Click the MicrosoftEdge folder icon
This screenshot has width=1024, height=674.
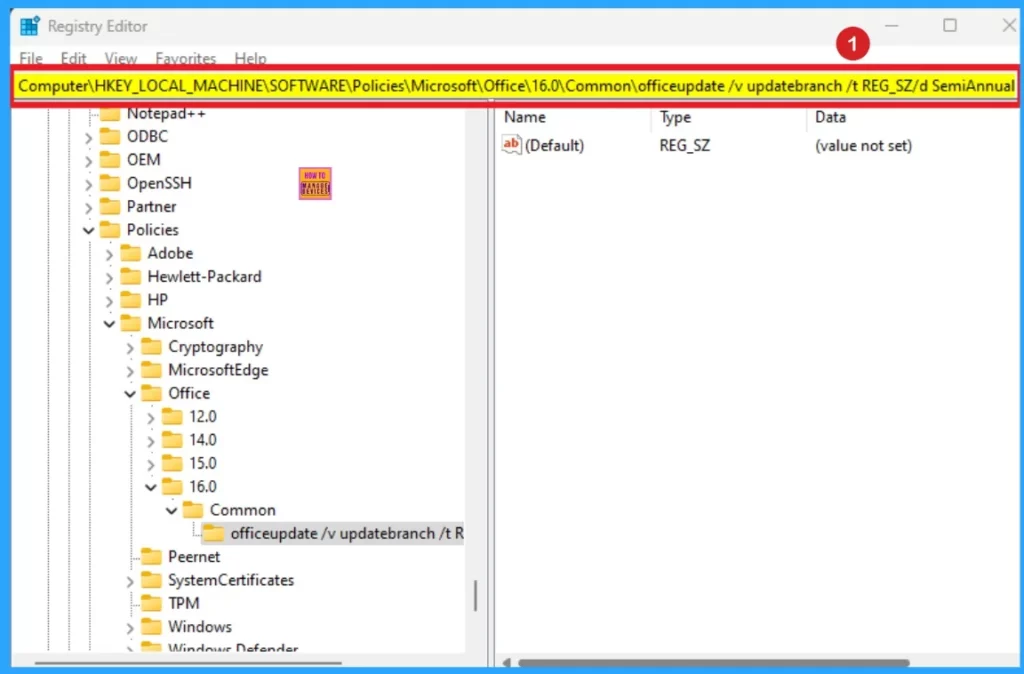pos(151,370)
